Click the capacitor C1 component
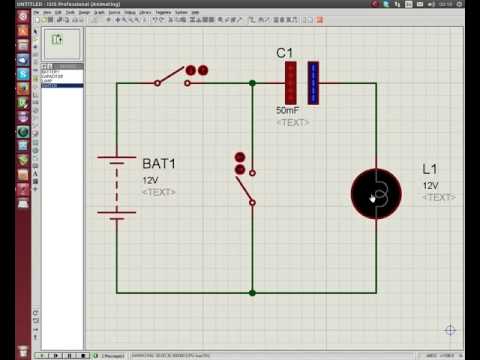 [x=302, y=83]
